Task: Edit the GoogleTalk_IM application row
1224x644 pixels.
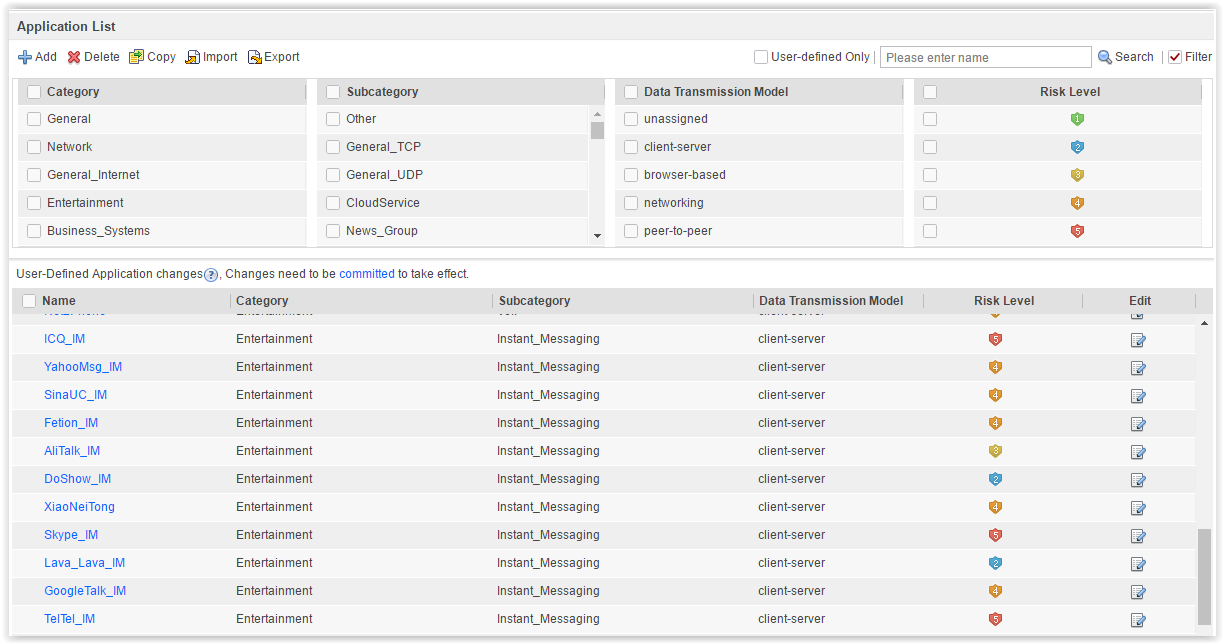Action: click(1138, 591)
